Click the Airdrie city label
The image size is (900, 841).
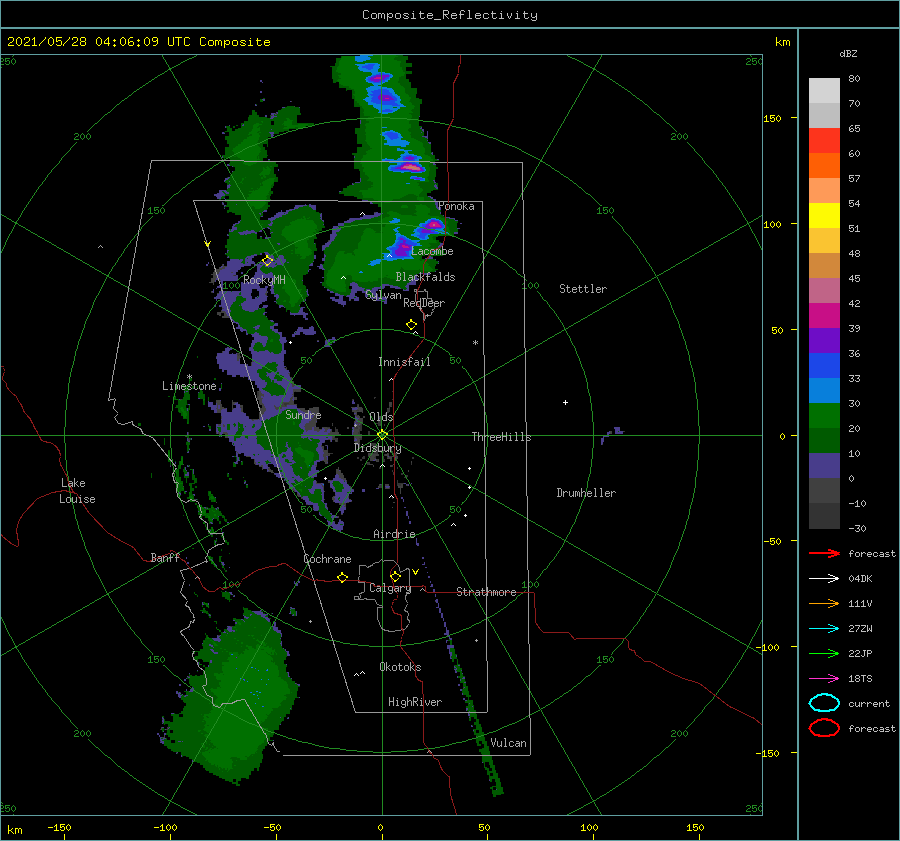click(x=394, y=534)
